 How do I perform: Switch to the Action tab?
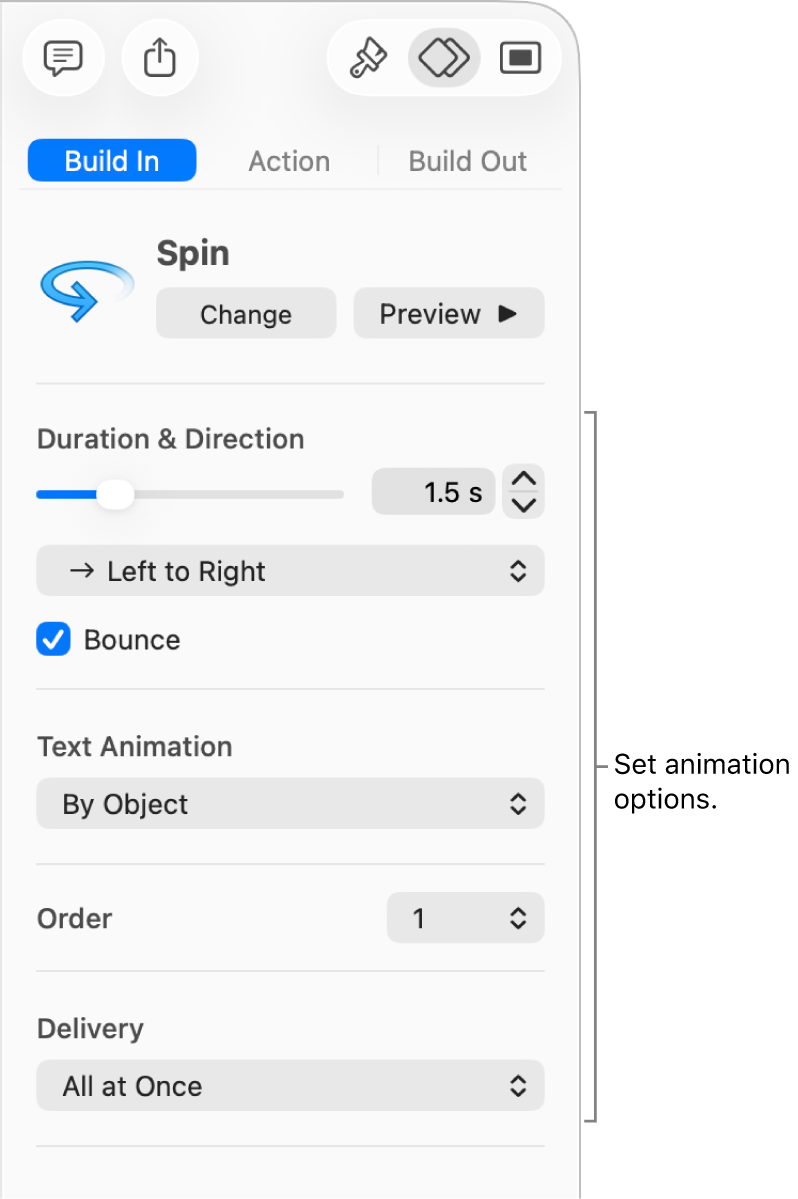pyautogui.click(x=289, y=161)
